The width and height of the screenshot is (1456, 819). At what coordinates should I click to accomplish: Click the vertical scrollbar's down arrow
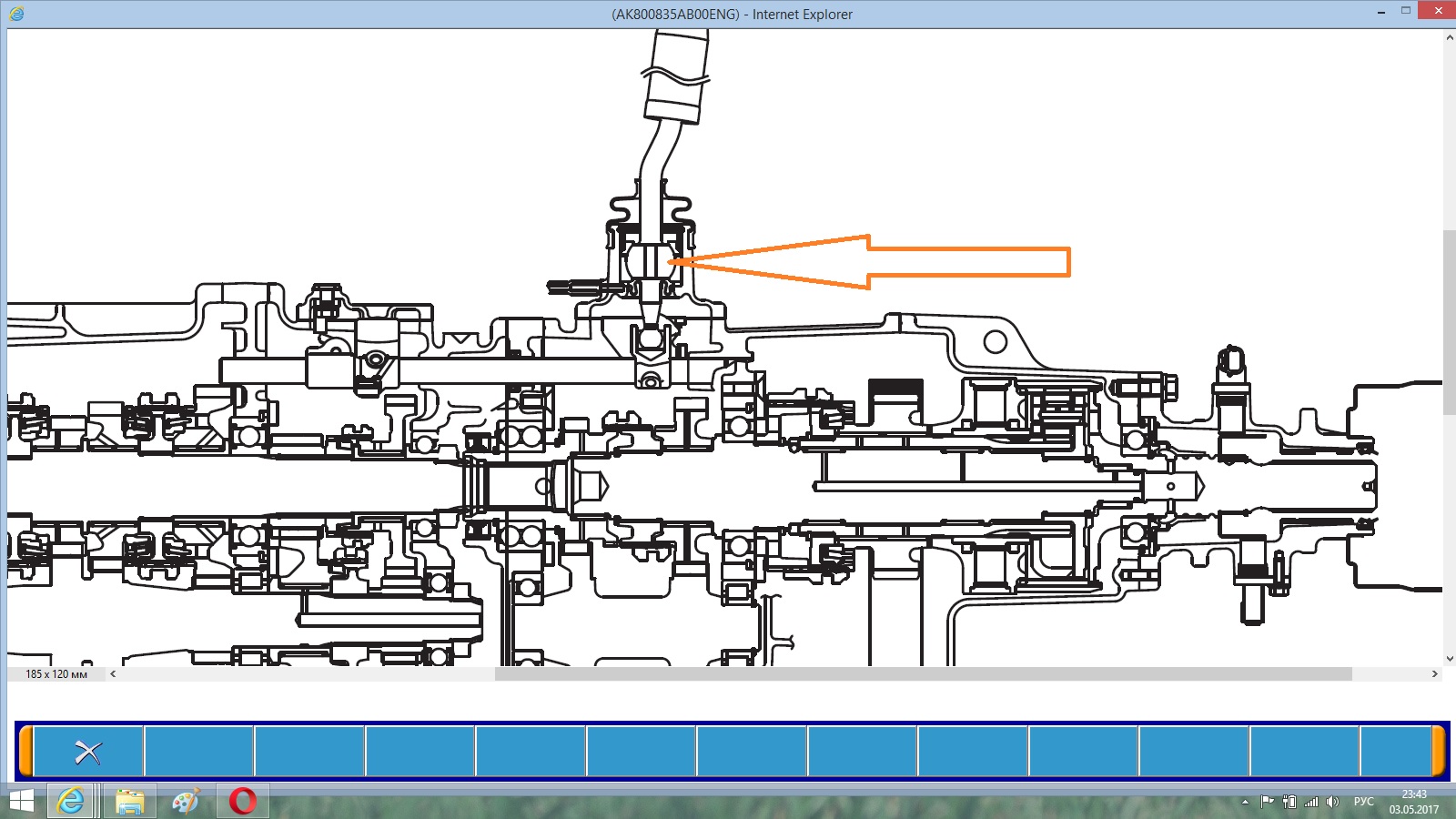[1449, 659]
